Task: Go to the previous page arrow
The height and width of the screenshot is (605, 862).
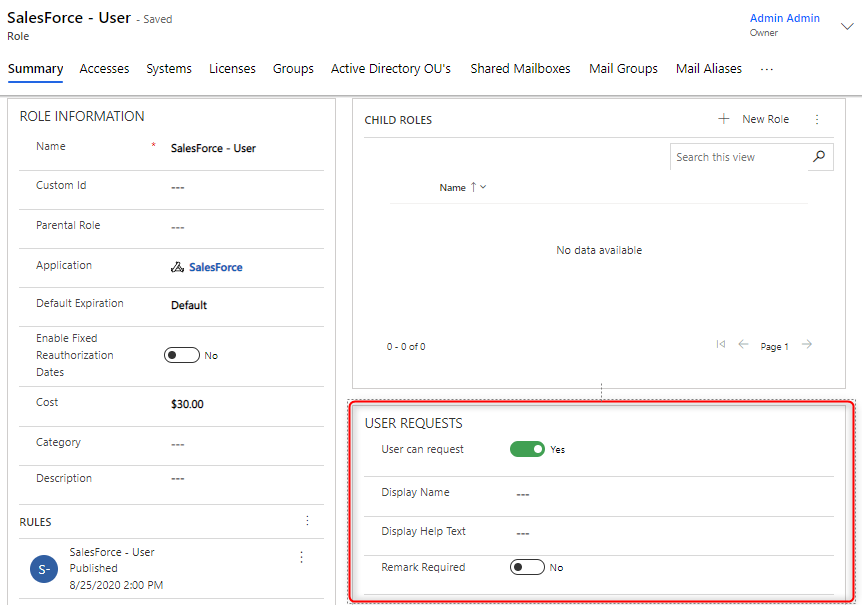Action: (743, 345)
